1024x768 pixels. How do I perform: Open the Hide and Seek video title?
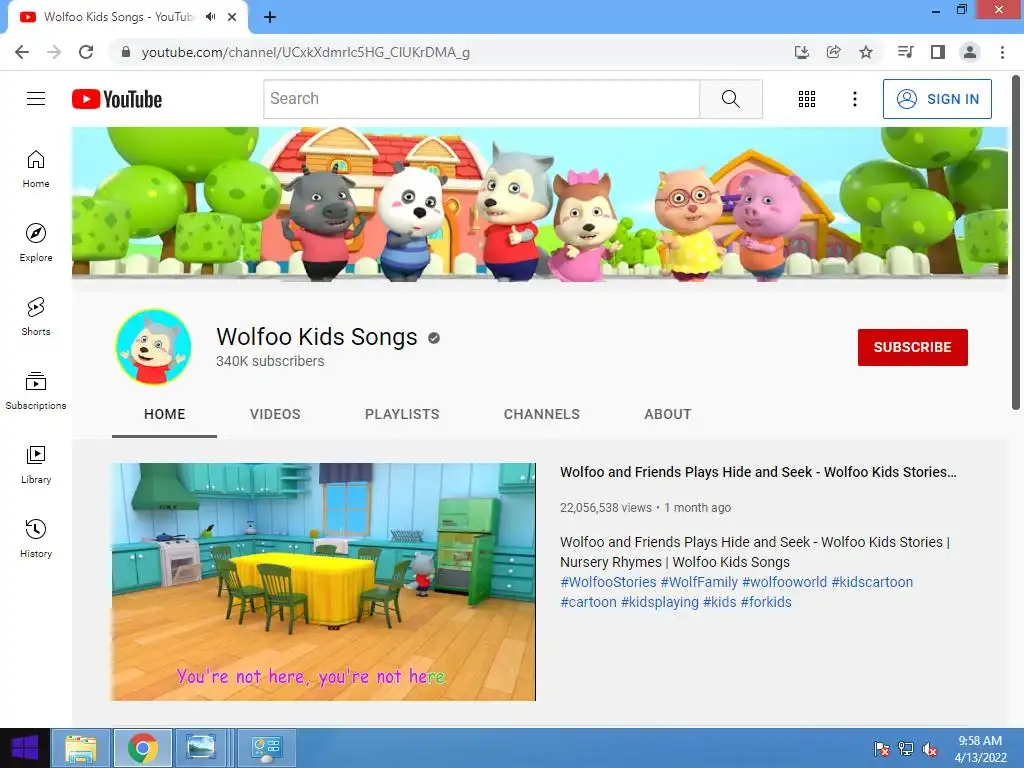(x=758, y=472)
